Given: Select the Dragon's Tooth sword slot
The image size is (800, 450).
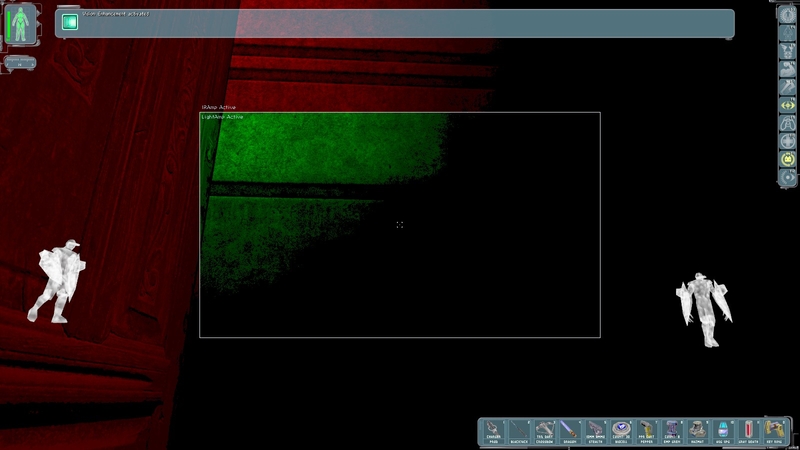Looking at the screenshot, I should (570, 432).
